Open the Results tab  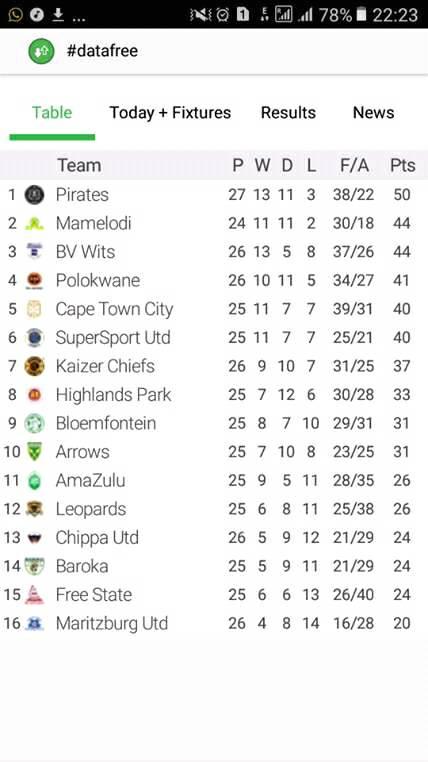[x=288, y=113]
